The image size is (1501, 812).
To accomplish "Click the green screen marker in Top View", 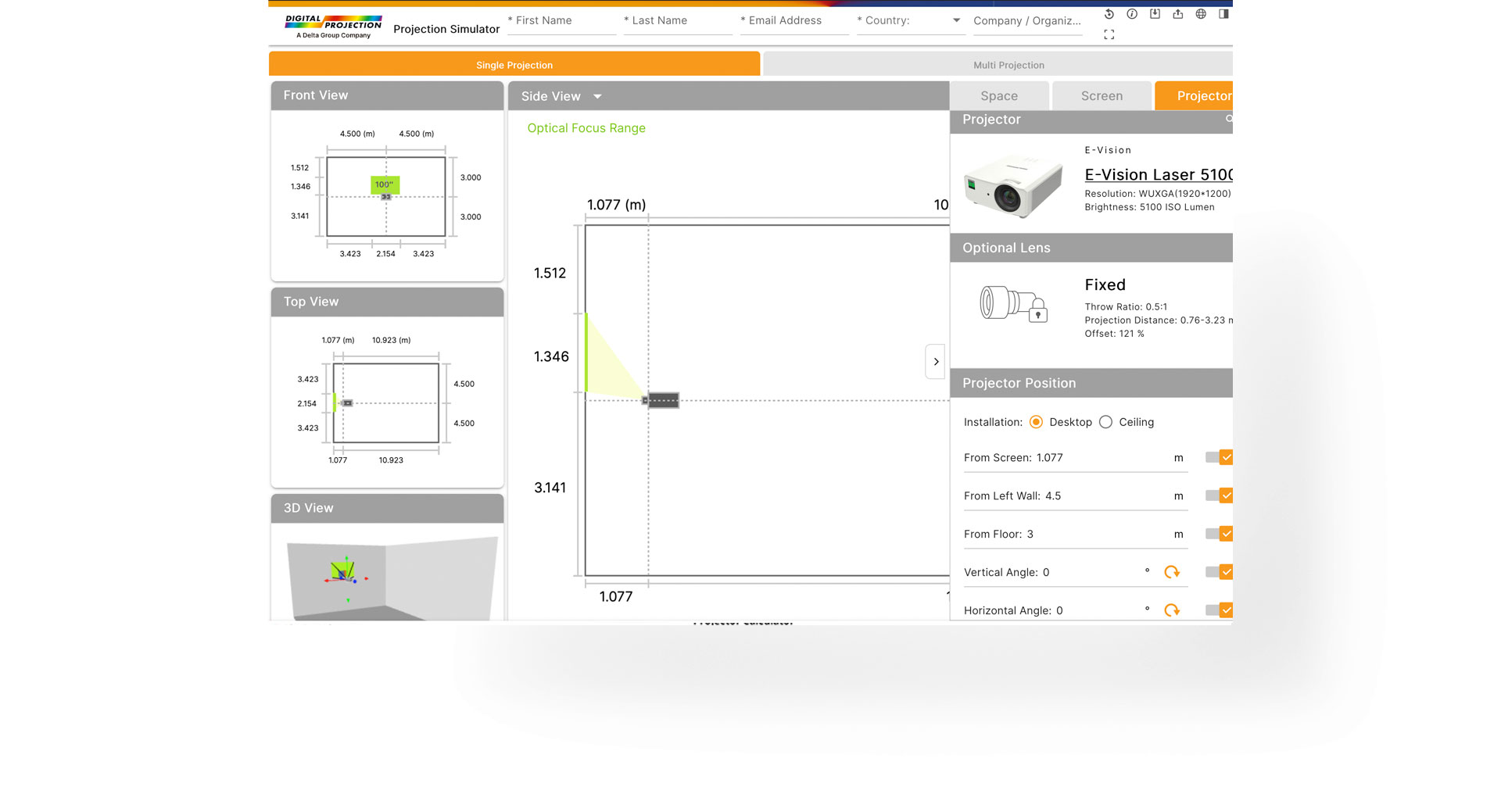I will [x=335, y=402].
